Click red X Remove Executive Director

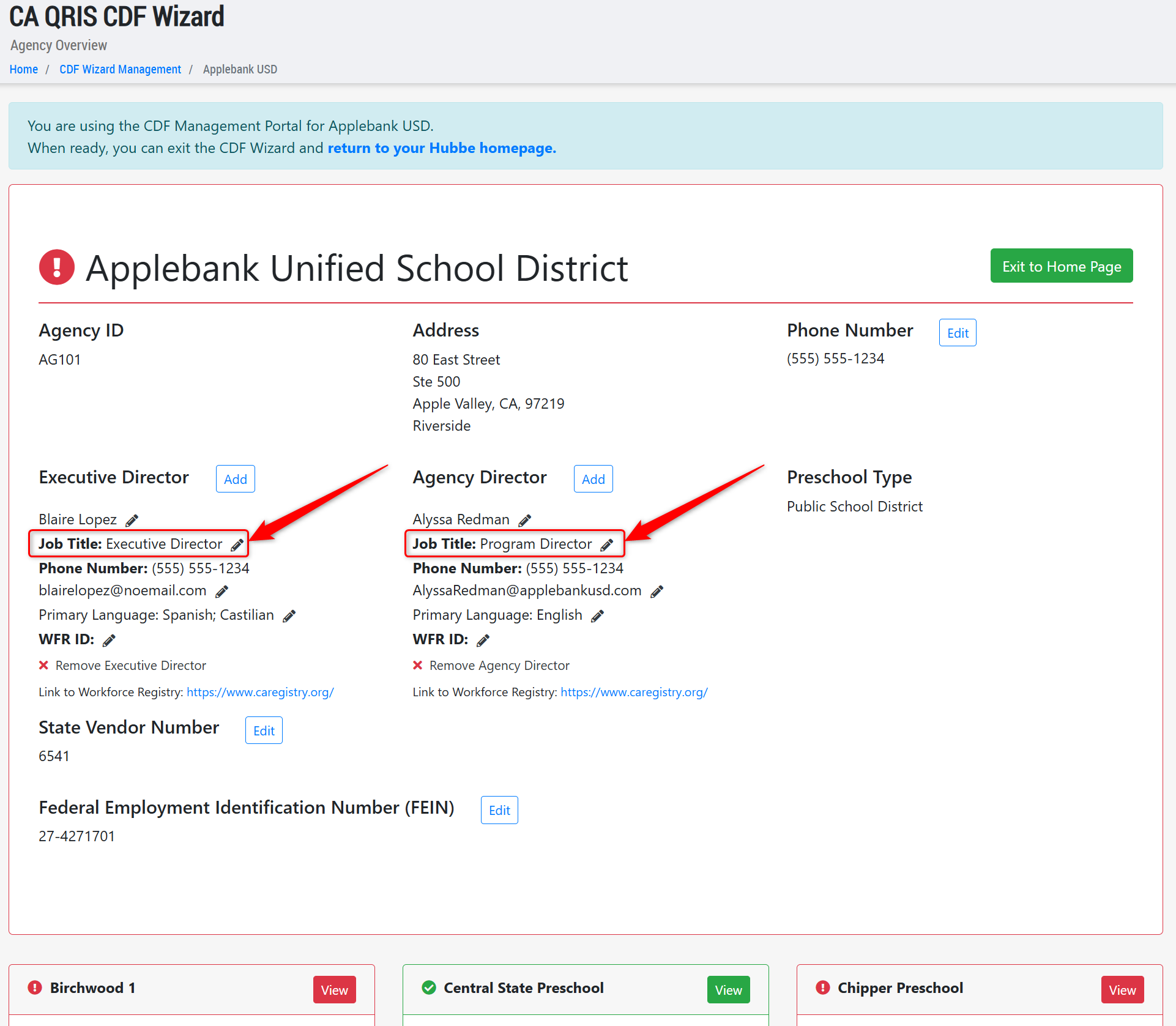pyautogui.click(x=44, y=665)
